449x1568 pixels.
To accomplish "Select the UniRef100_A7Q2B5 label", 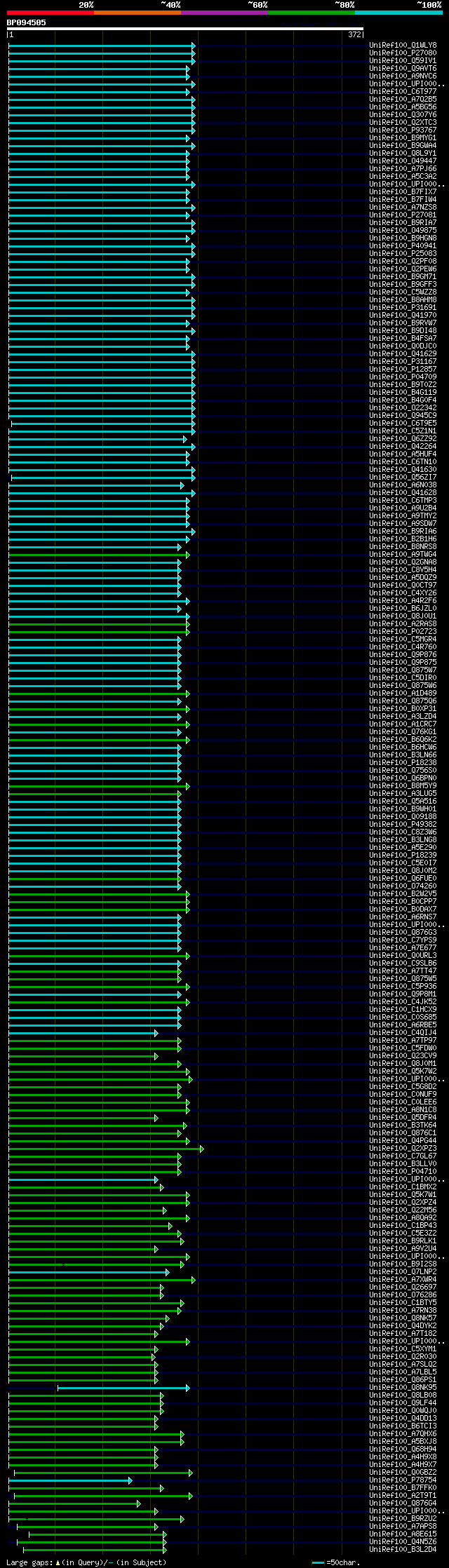I will [403, 100].
